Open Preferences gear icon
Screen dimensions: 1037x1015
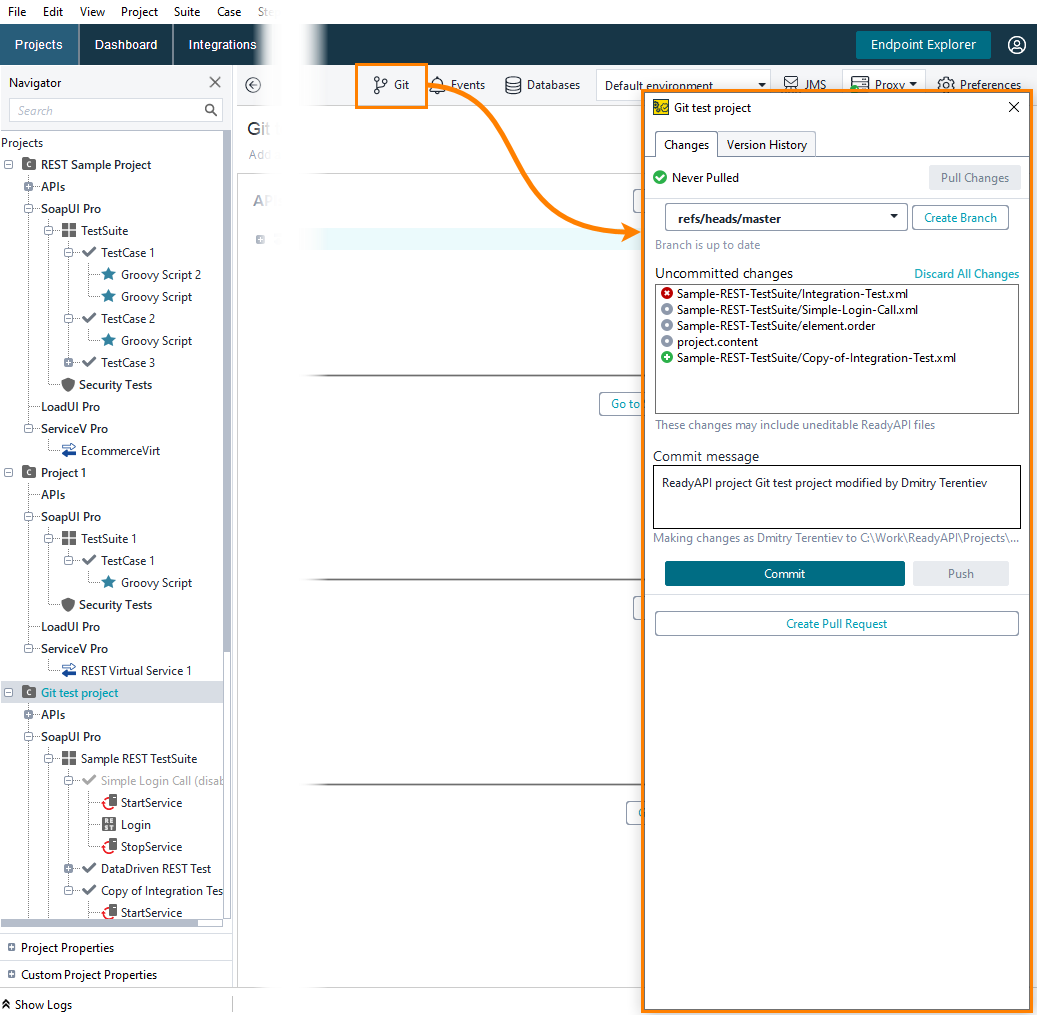pyautogui.click(x=946, y=85)
